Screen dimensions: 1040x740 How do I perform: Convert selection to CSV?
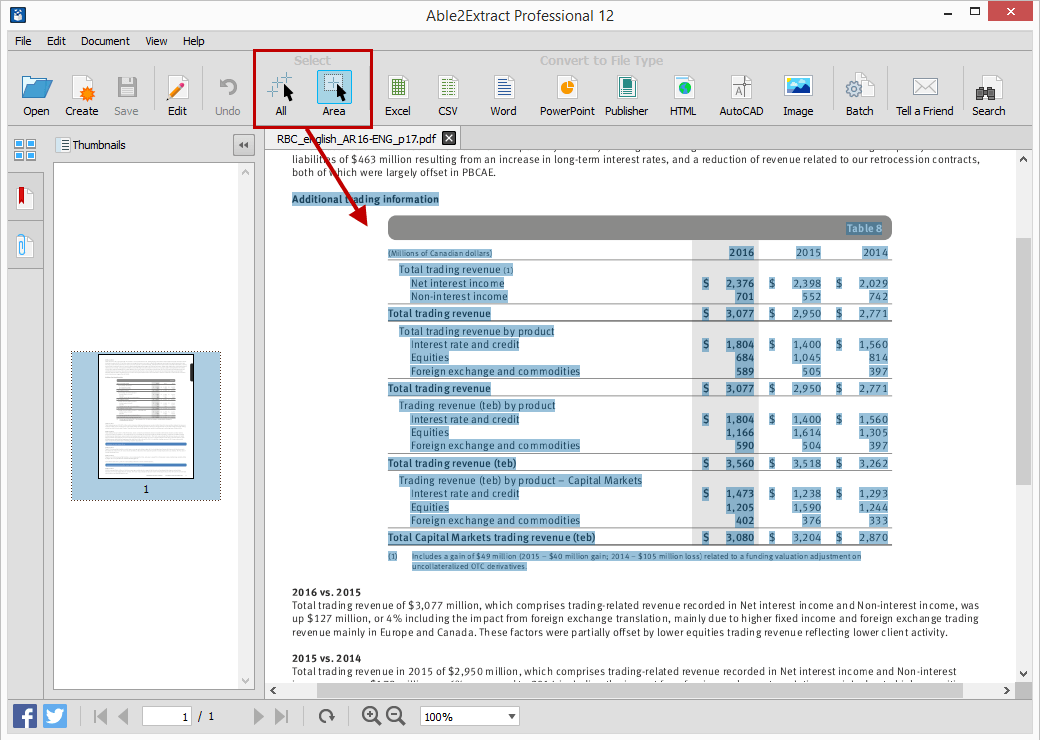[448, 88]
